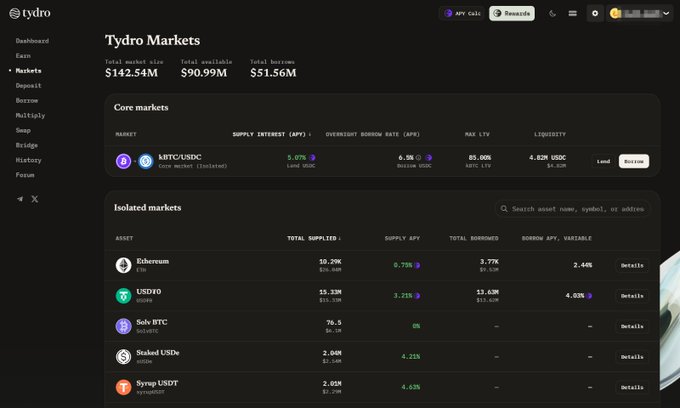Click Syrup USDT 4.63% supply APY
The width and height of the screenshot is (680, 408).
(410, 387)
